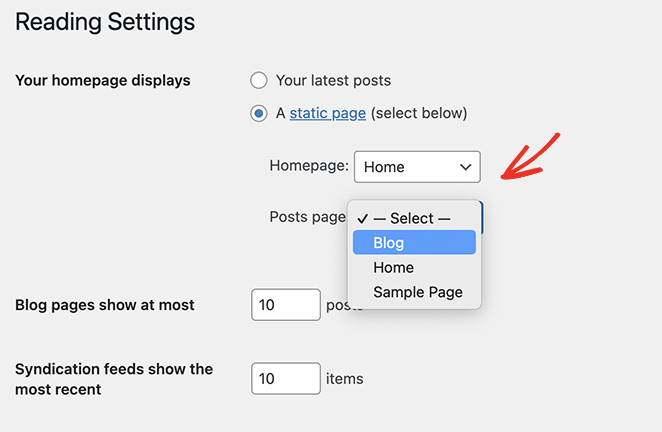This screenshot has height=432, width=662.
Task: Click the "Your homepage displays" label
Action: pos(103,80)
